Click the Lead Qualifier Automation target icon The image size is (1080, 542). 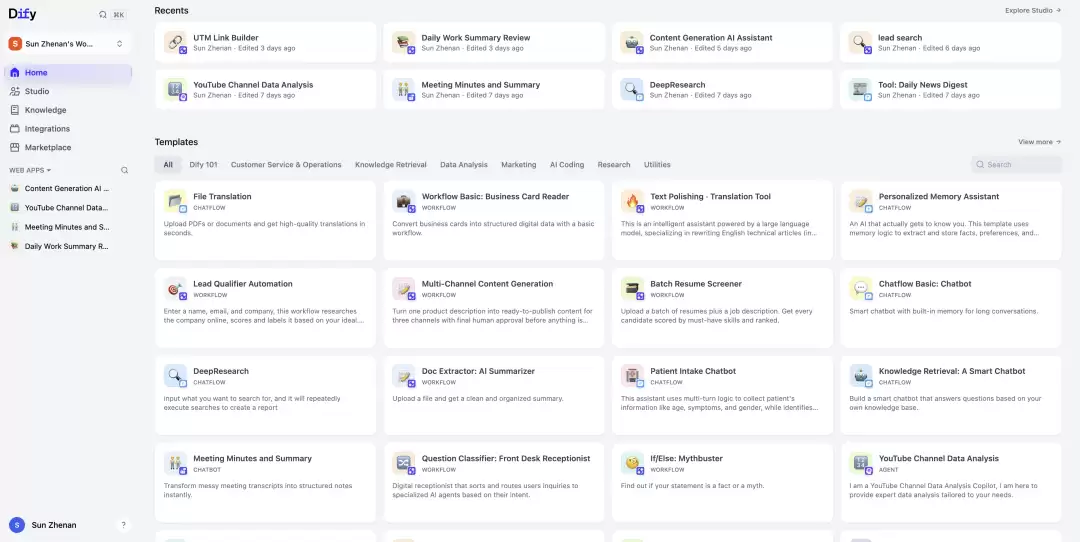tap(175, 288)
